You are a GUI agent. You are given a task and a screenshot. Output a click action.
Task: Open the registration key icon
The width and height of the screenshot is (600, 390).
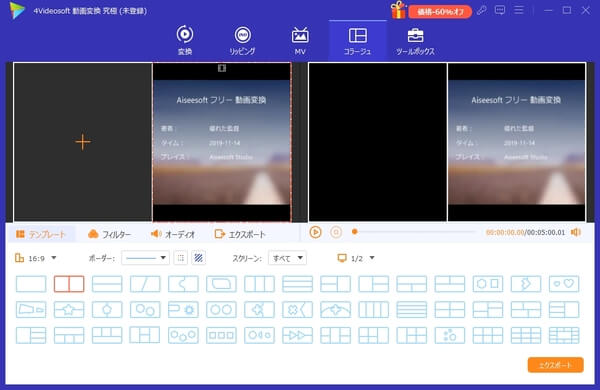[x=481, y=10]
